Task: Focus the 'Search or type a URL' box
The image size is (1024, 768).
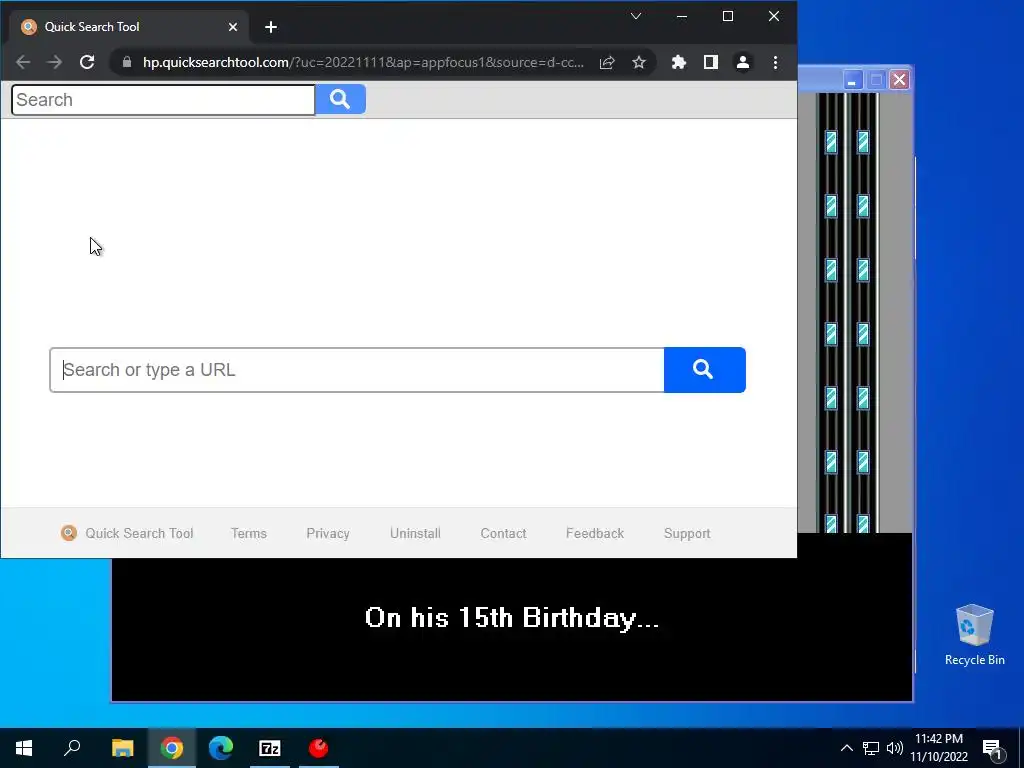Action: point(357,370)
